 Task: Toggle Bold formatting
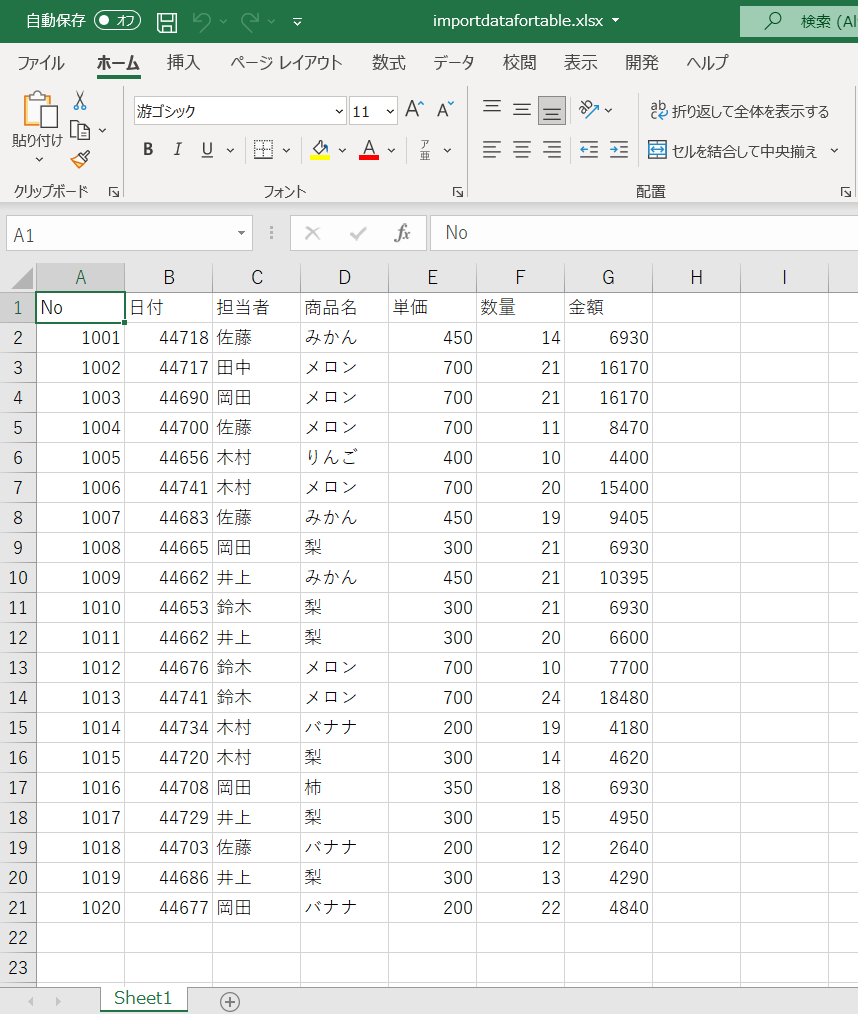[x=148, y=150]
